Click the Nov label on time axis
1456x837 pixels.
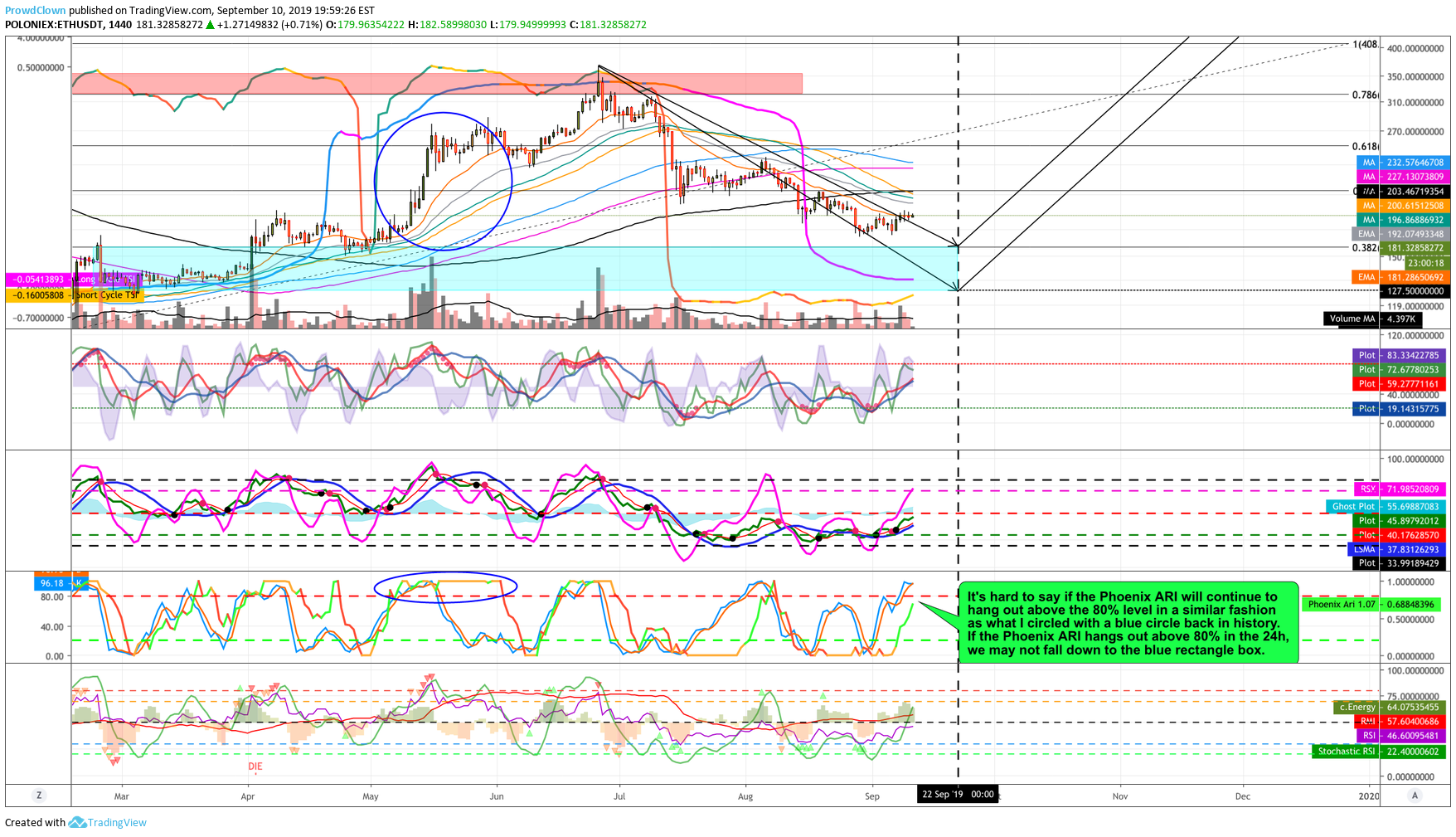[x=1120, y=796]
